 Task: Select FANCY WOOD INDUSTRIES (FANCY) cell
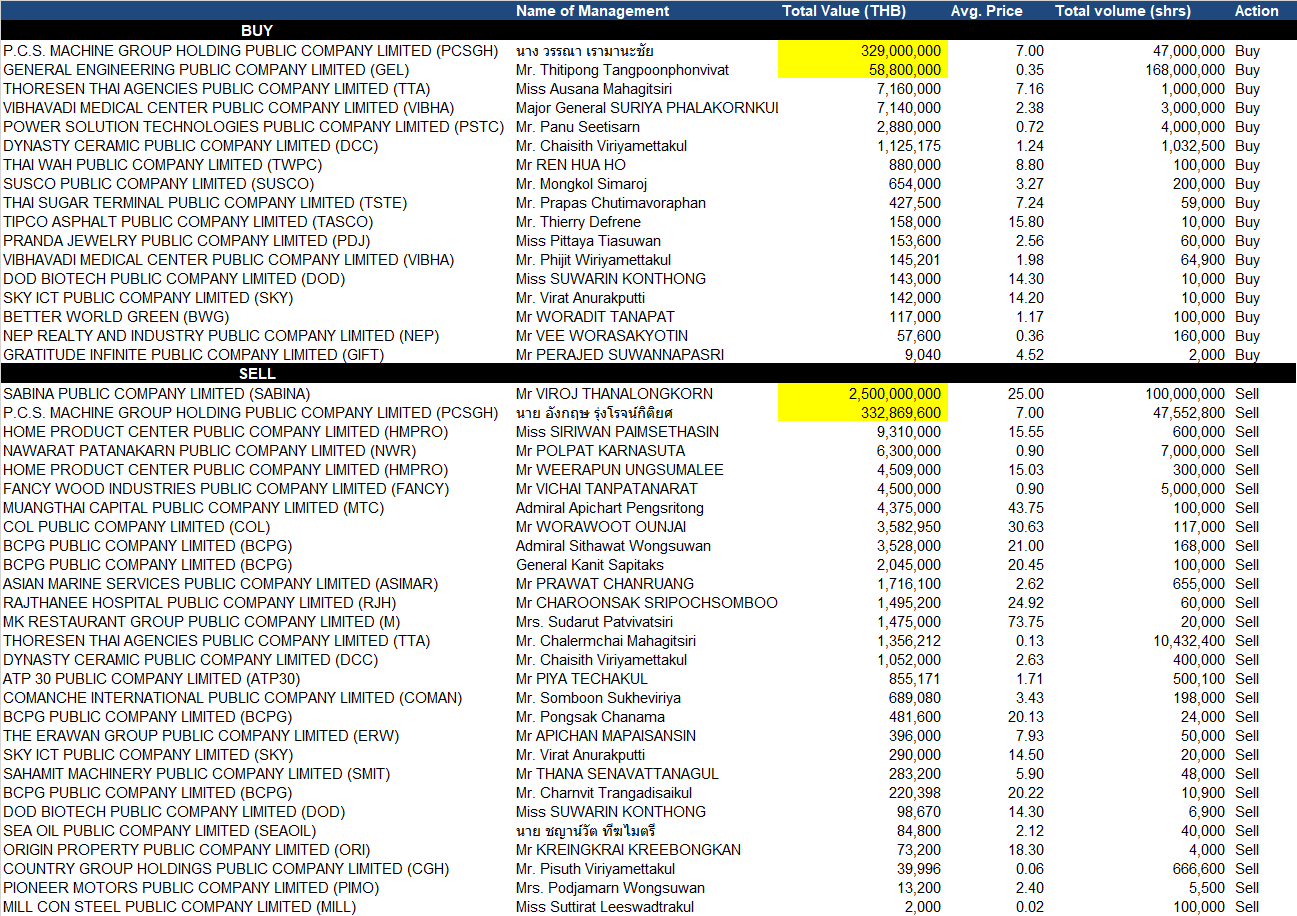[x=226, y=489]
